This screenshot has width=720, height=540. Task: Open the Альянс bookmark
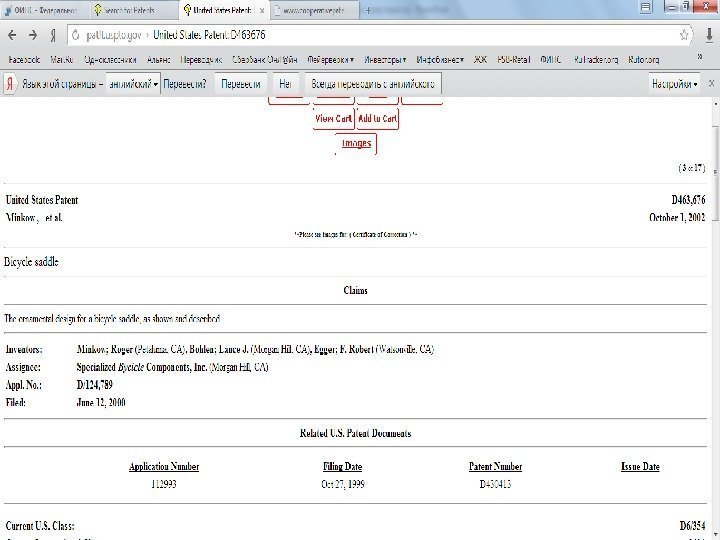(158, 59)
